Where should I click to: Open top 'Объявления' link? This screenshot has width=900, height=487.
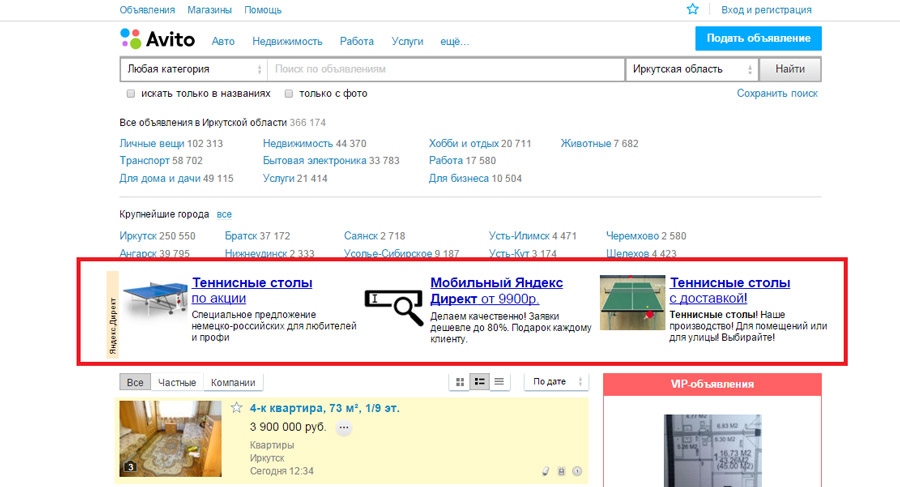coord(147,10)
